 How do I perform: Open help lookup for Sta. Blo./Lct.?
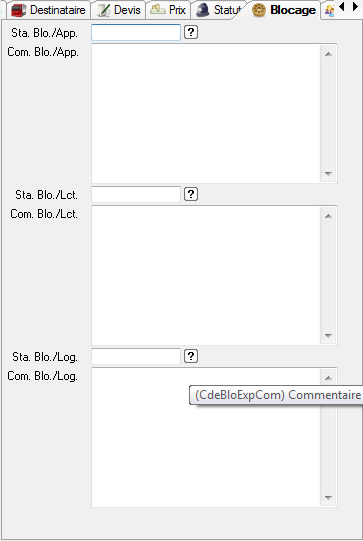pyautogui.click(x=191, y=194)
